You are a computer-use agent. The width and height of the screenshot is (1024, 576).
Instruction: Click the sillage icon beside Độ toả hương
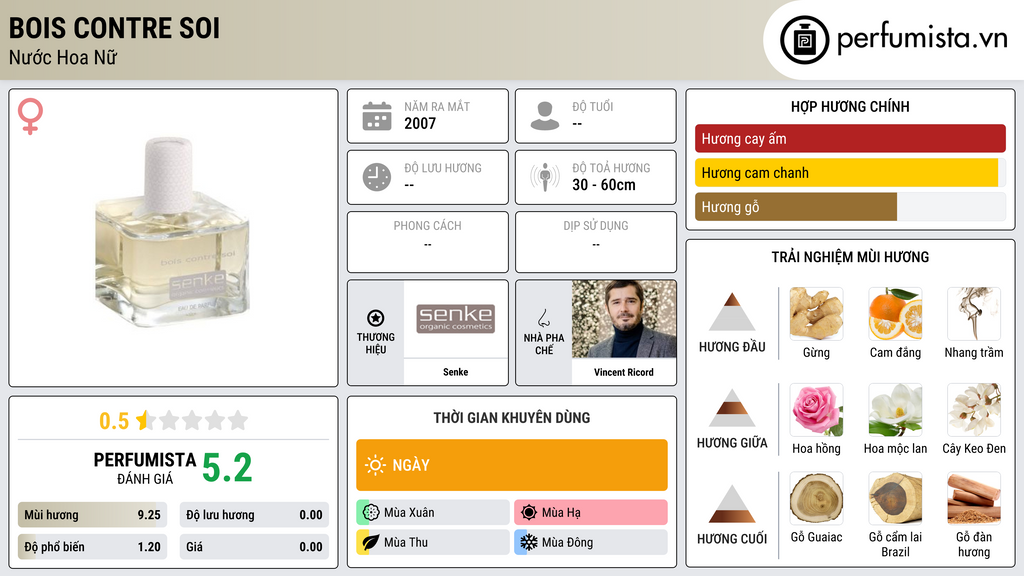tap(545, 177)
